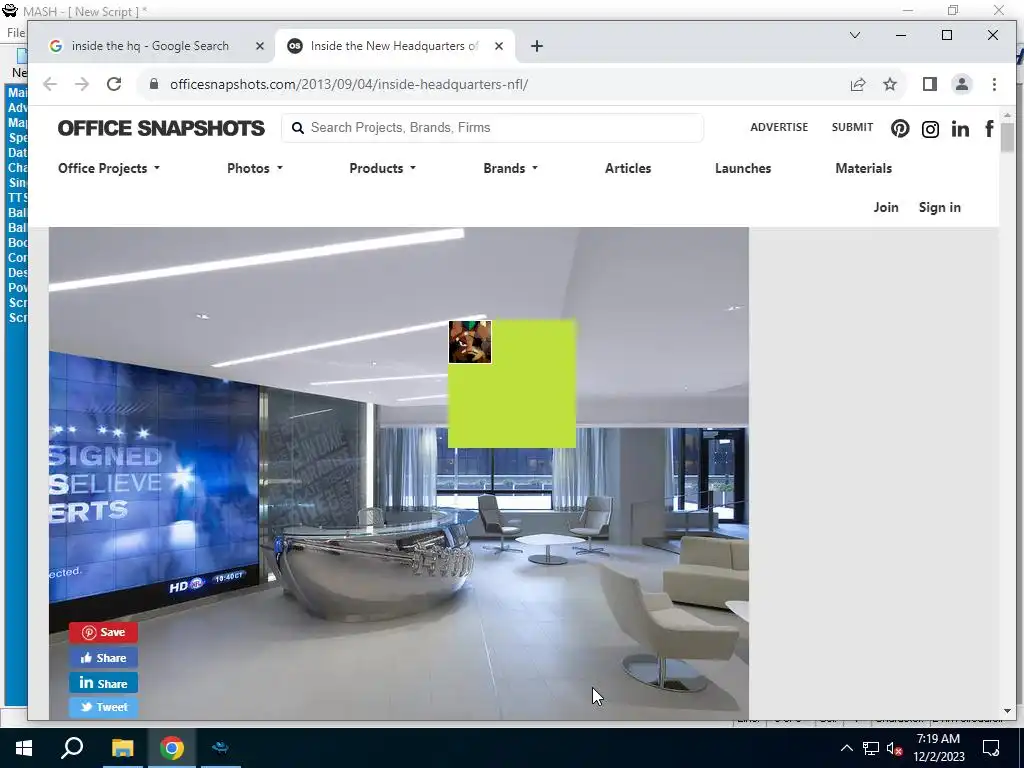
Task: Tweet this article button
Action: click(103, 707)
